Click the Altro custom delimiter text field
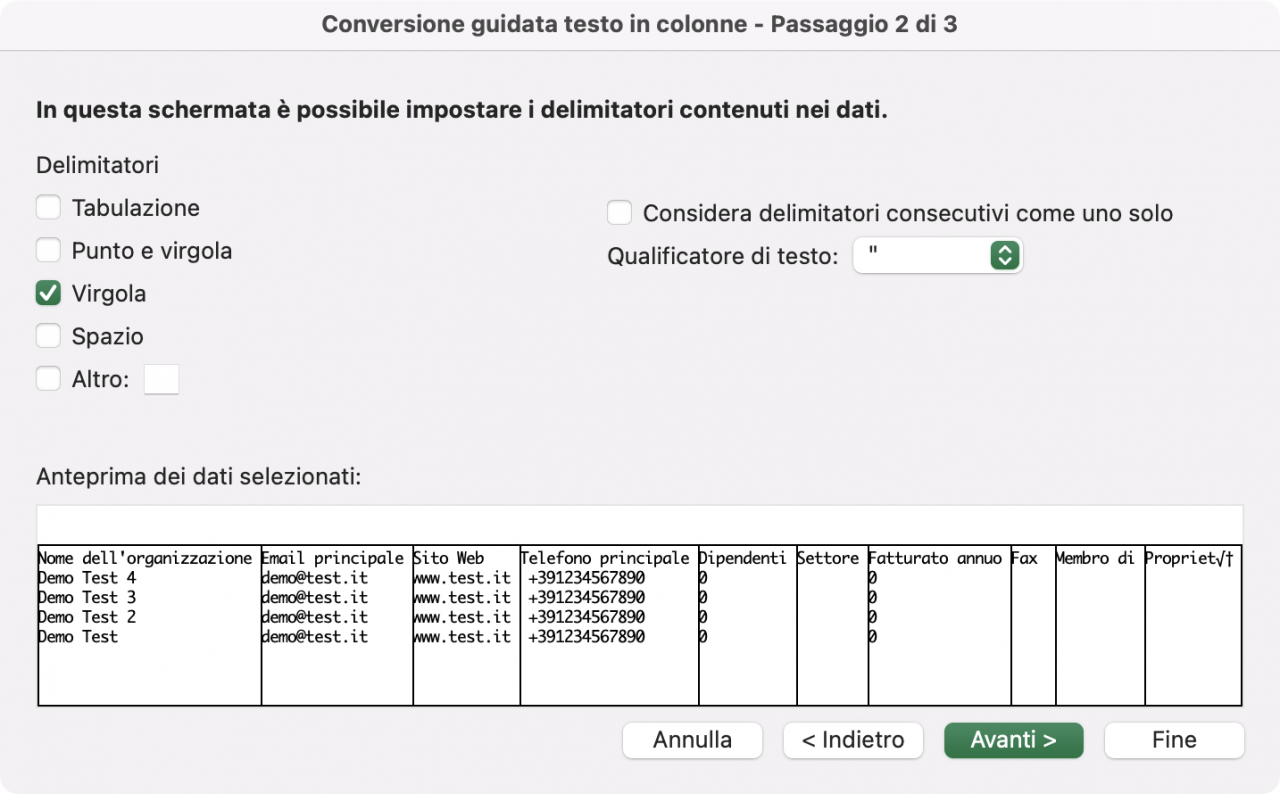This screenshot has height=794, width=1280. 162,380
